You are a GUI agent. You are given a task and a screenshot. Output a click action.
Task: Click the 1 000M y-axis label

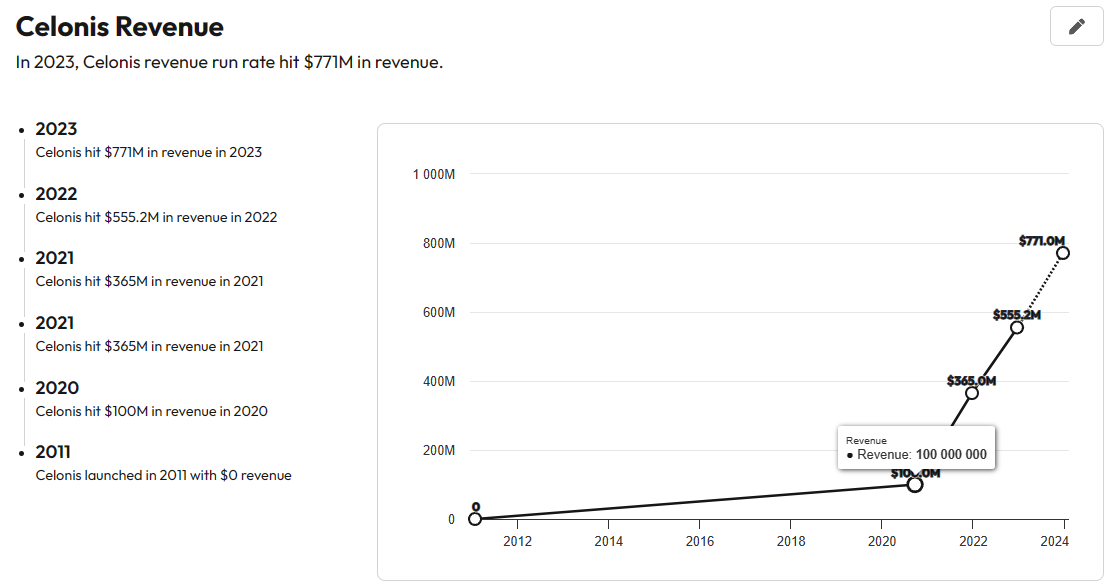434,175
